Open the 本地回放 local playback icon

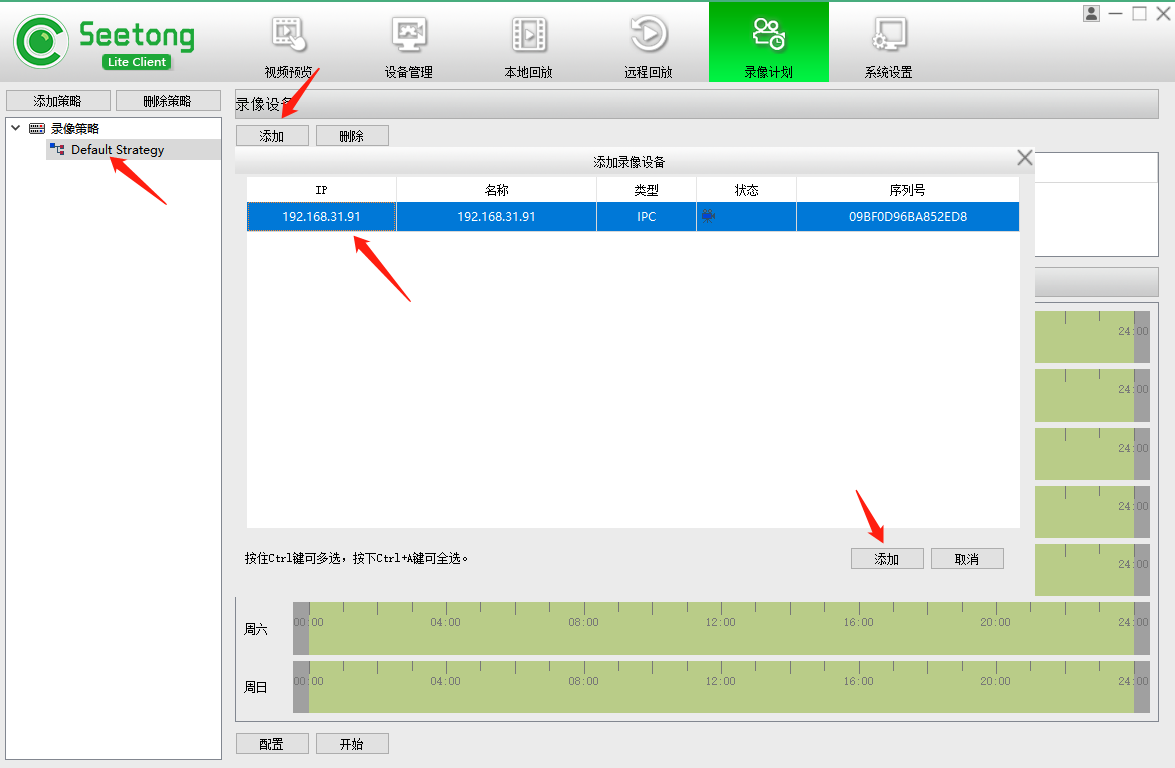point(529,36)
